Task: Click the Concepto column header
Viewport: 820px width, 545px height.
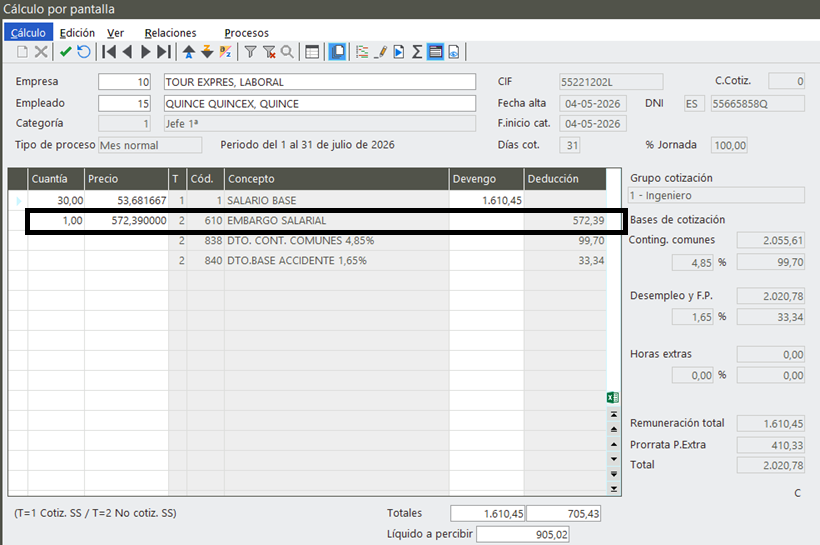Action: 336,179
